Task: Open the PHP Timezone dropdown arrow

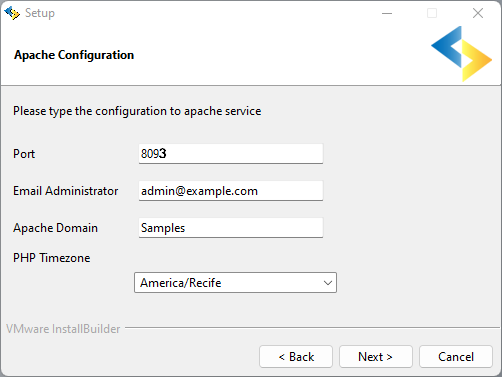Action: [328, 283]
